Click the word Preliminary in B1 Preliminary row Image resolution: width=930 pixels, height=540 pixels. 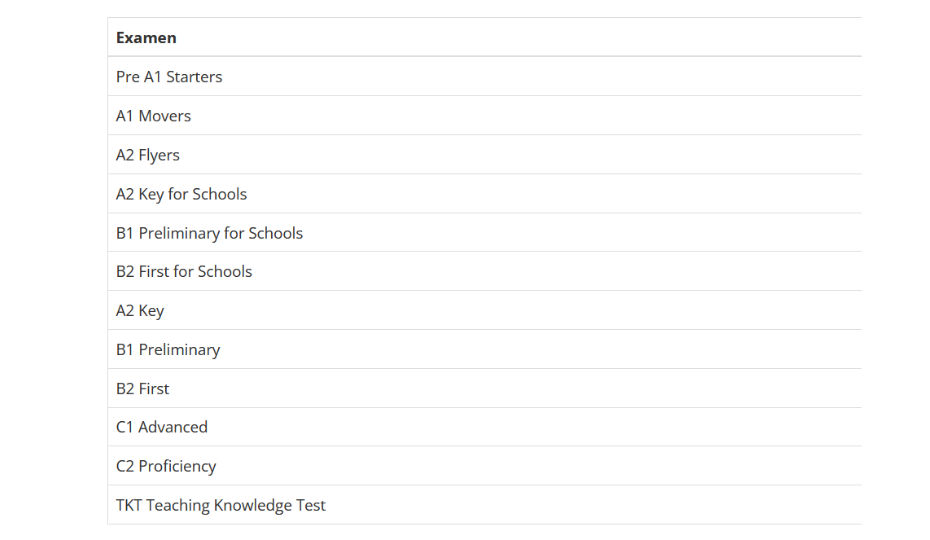pos(179,350)
